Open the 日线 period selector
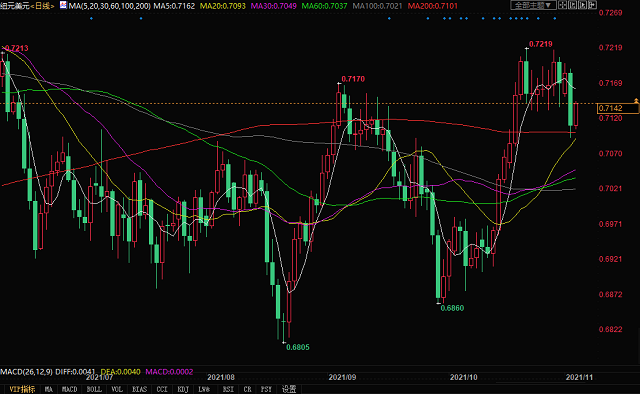The width and height of the screenshot is (640, 394). point(42,6)
